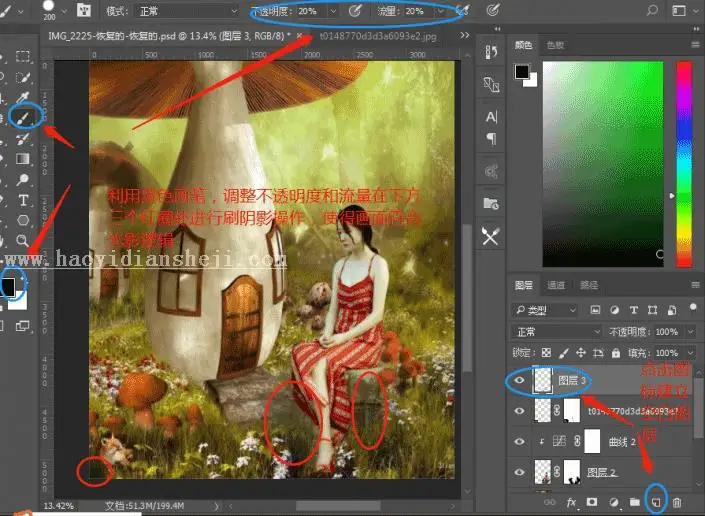Open the History panel icon
The height and width of the screenshot is (516, 705).
[491, 52]
